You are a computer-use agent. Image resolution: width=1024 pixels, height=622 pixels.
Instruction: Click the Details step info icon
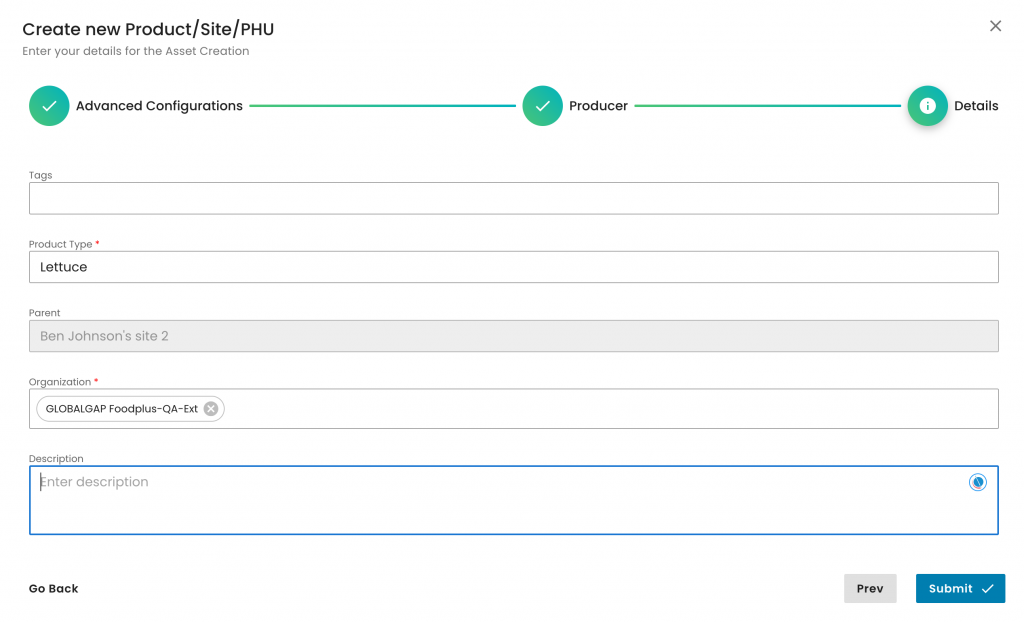[927, 106]
